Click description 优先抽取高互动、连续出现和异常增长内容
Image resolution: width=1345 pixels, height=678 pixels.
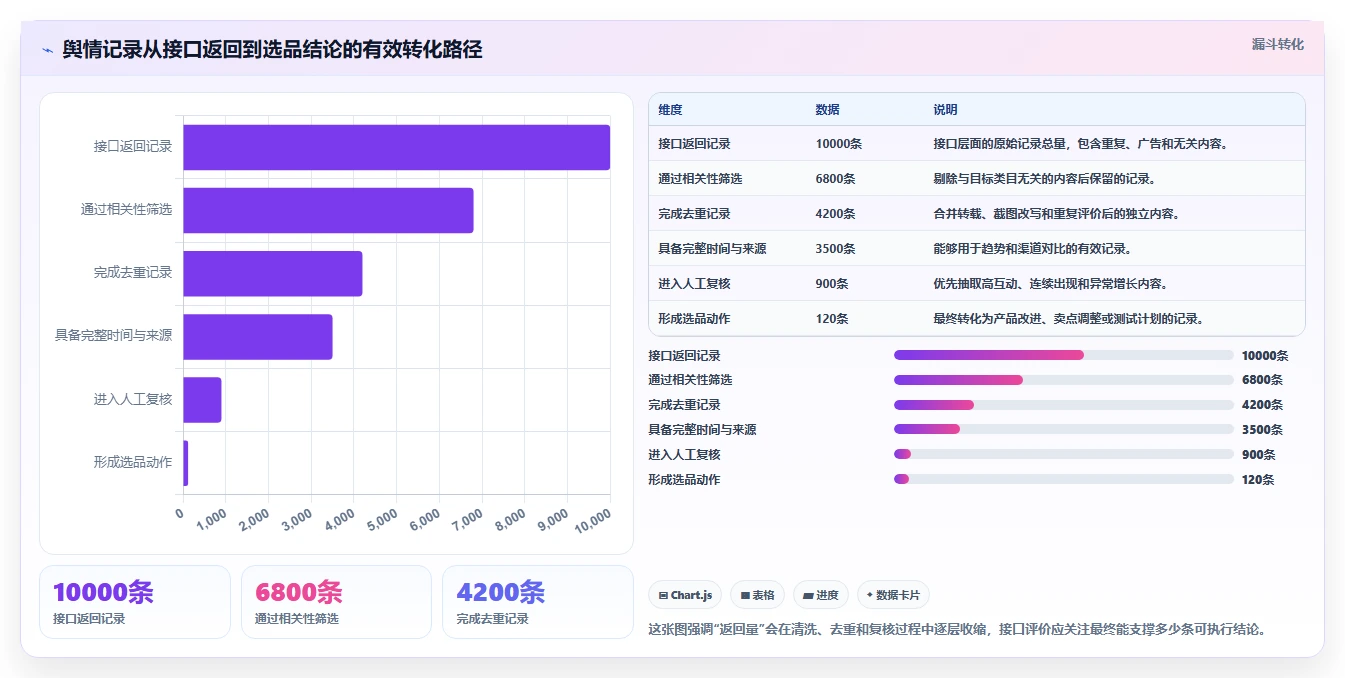(1050, 284)
